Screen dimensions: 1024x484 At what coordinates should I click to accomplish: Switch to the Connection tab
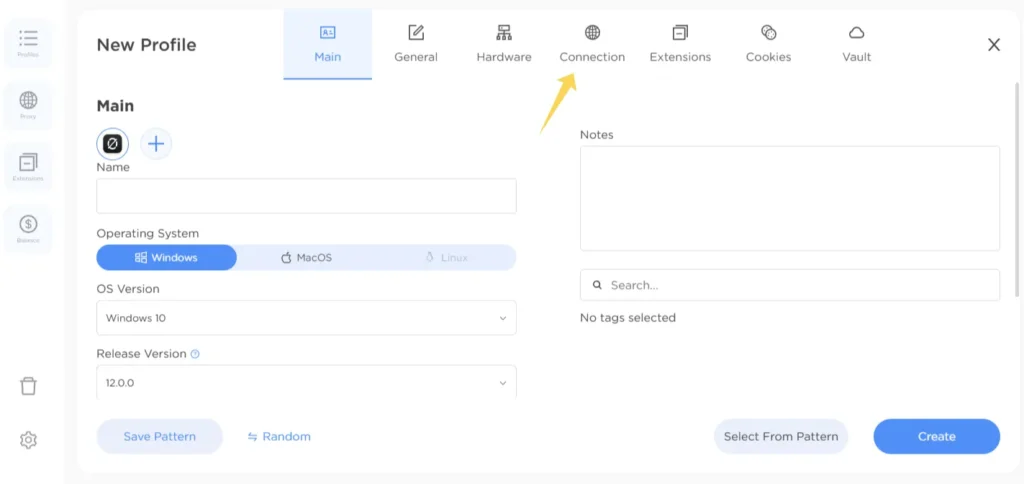[x=592, y=44]
